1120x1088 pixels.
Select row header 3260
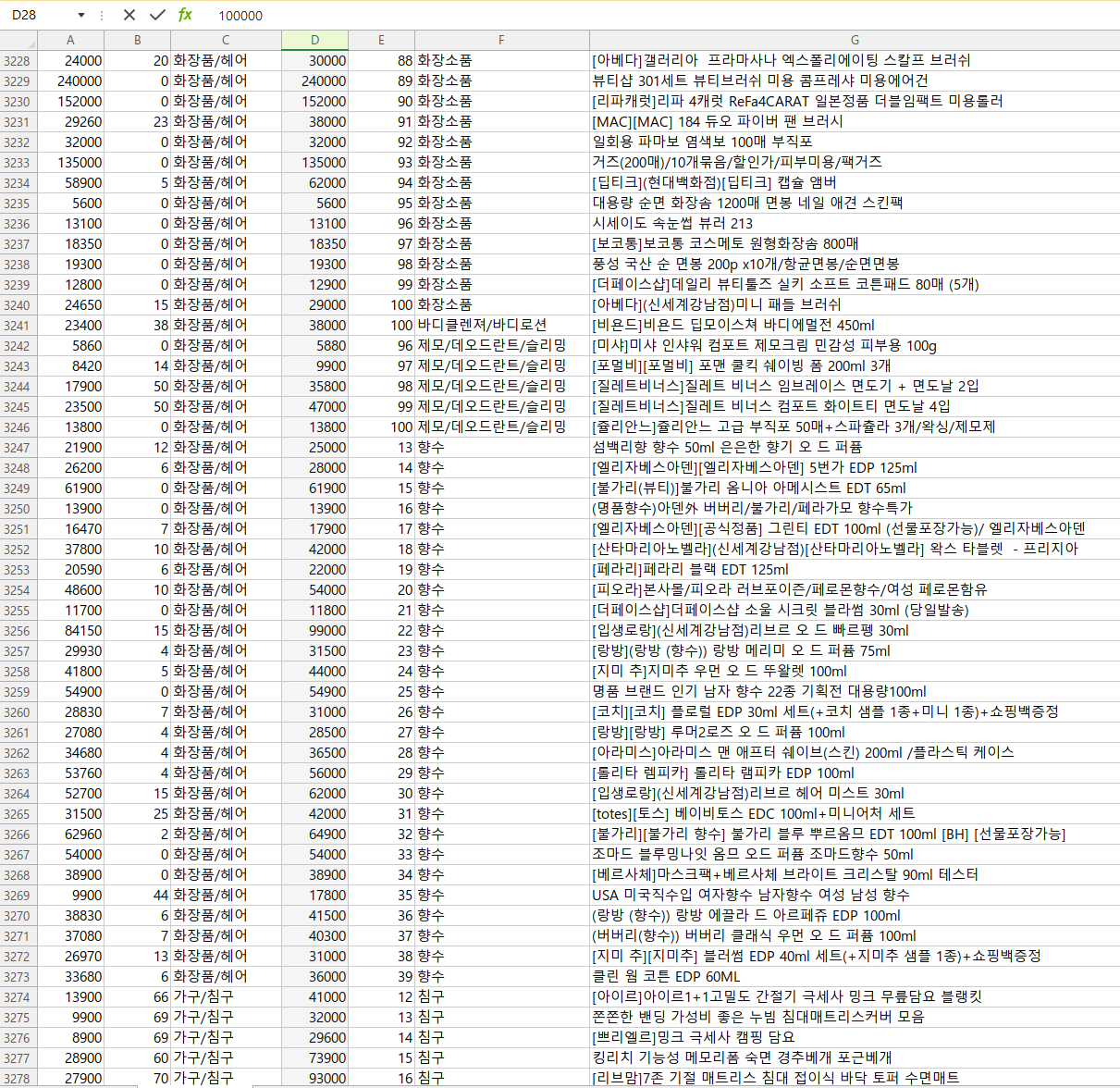pos(18,711)
